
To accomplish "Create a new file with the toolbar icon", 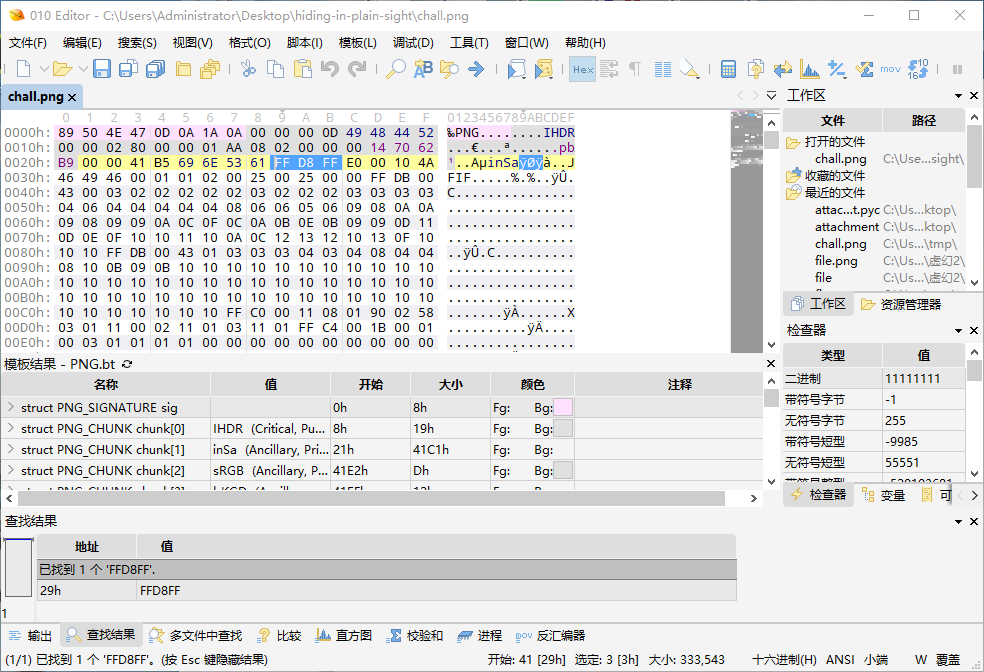I will (24, 69).
